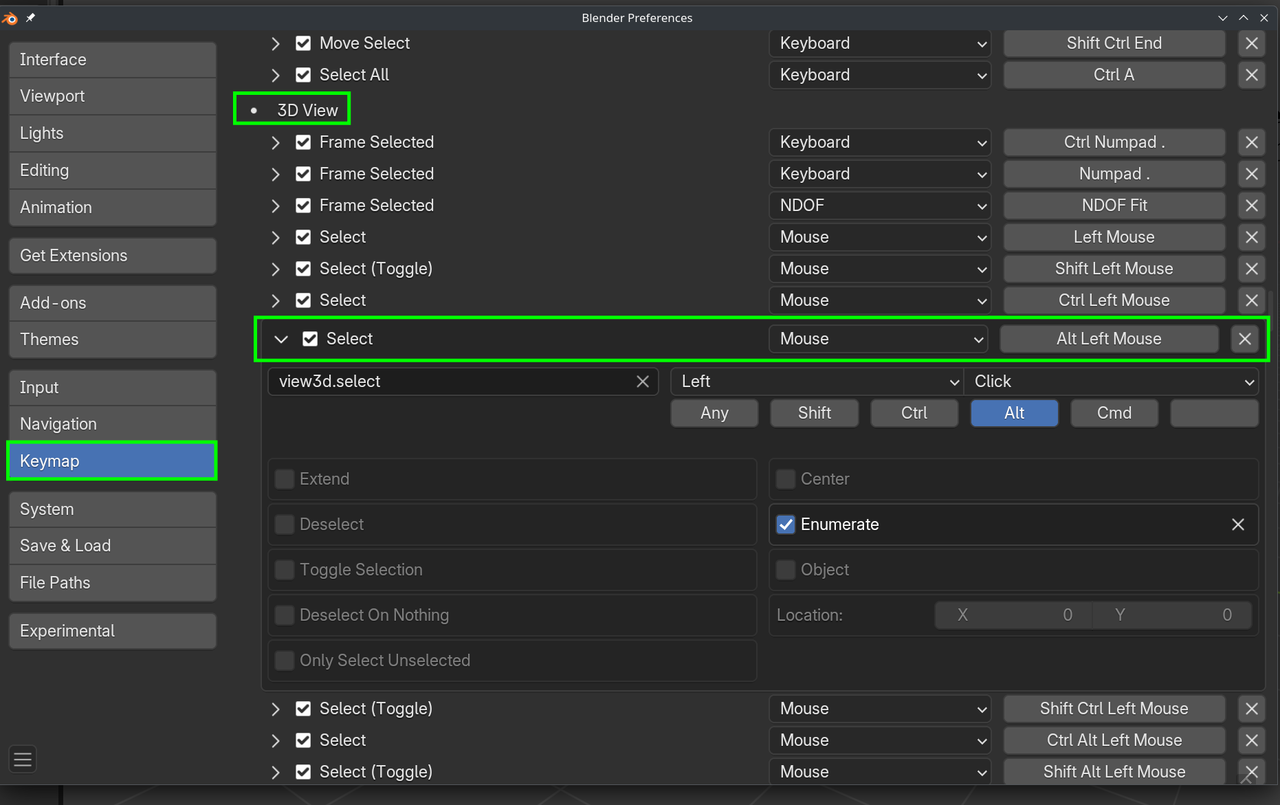Toggle the Ctrl modifier button

pyautogui.click(x=914, y=413)
